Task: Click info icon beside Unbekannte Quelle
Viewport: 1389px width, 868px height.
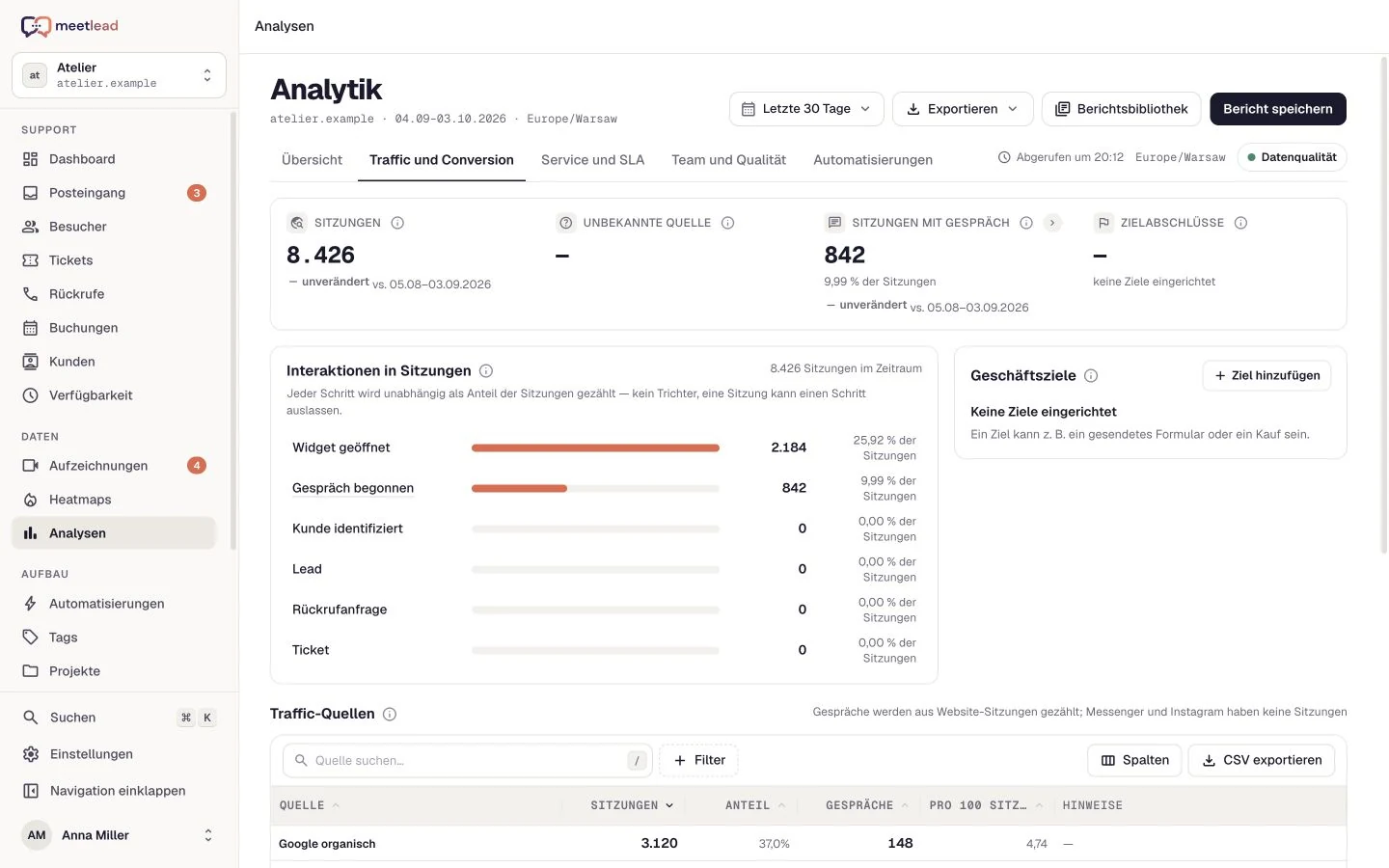Action: pos(728,223)
